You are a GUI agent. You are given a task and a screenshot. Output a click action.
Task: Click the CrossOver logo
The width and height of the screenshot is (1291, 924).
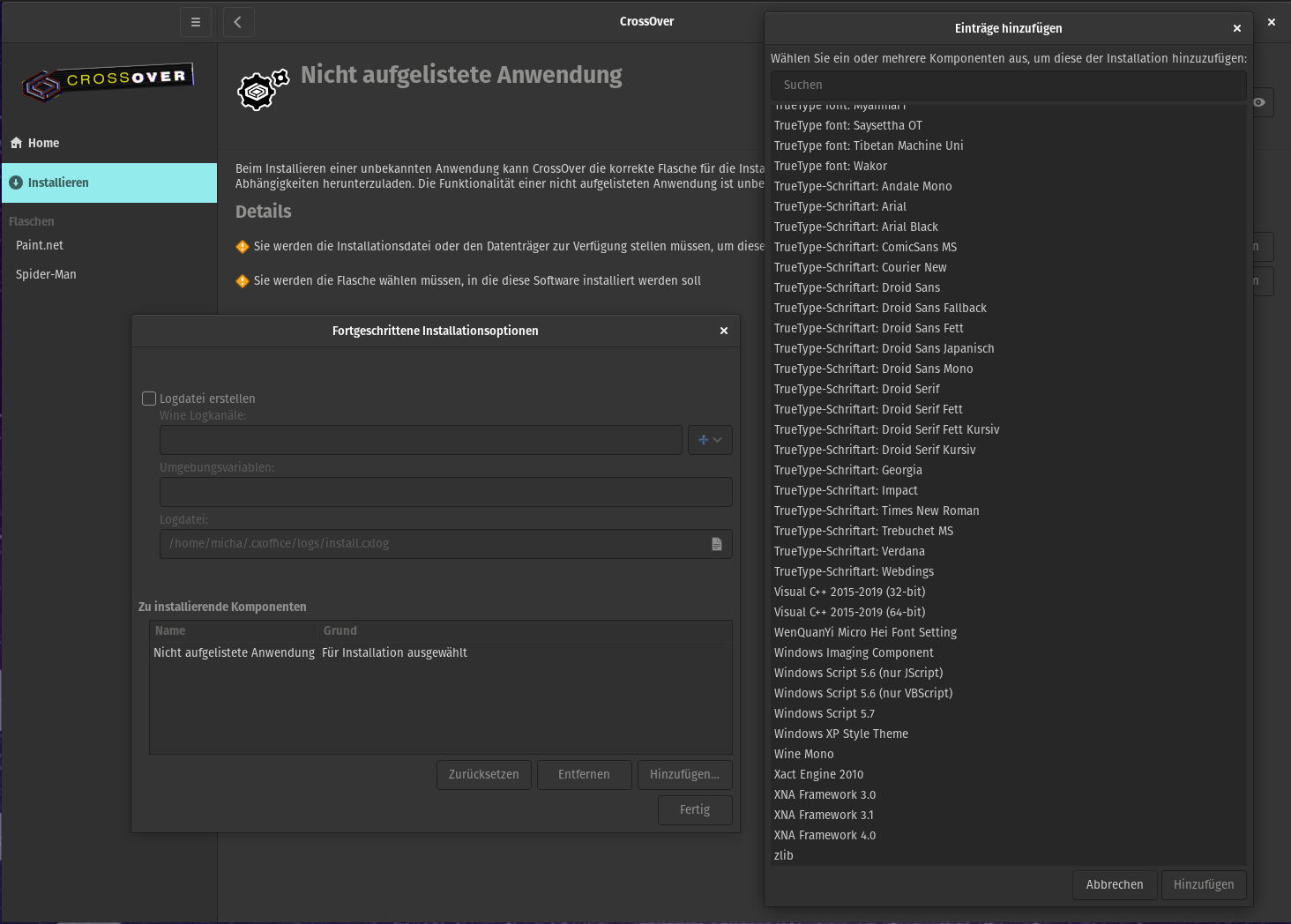click(108, 83)
